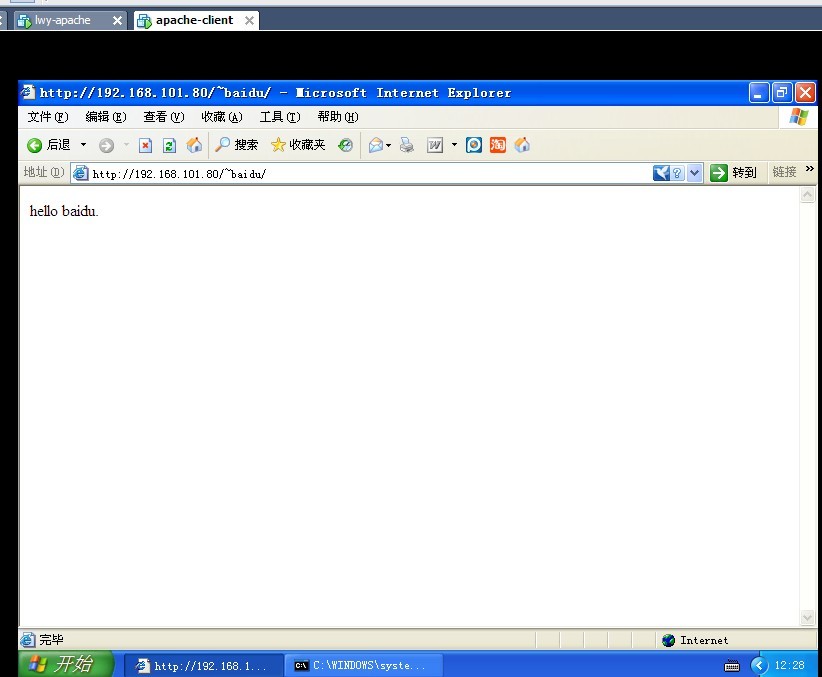Open the History toolbar icon
Screen dimensions: 822x677
(345, 145)
